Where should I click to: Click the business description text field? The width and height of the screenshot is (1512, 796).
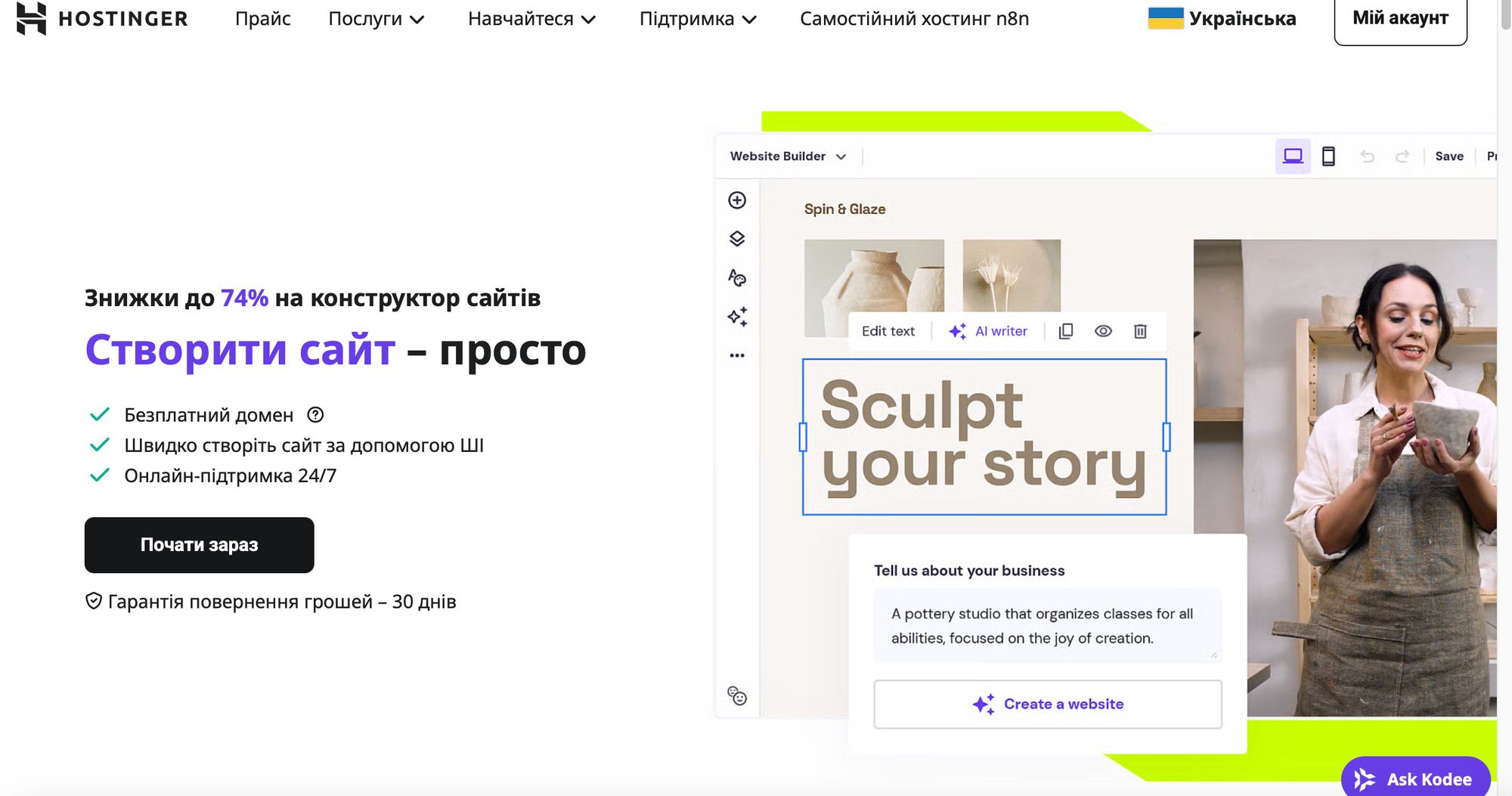click(x=1047, y=625)
